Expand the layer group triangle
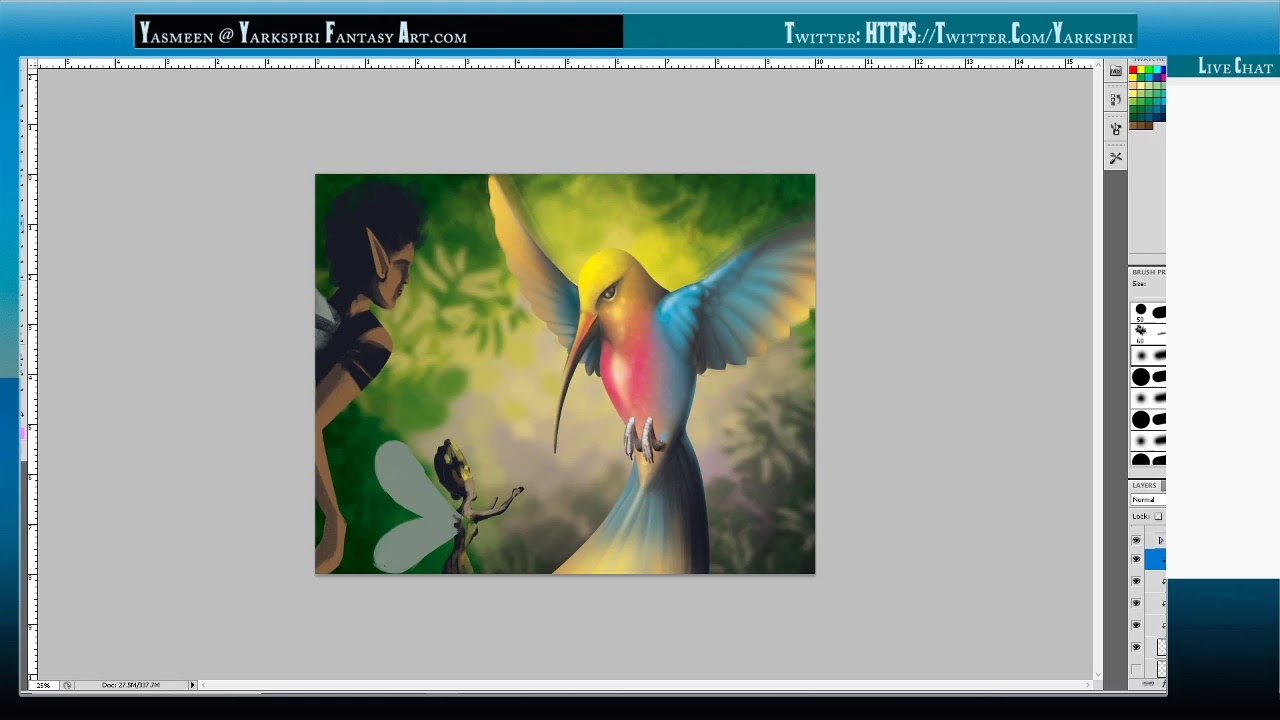 [1160, 540]
